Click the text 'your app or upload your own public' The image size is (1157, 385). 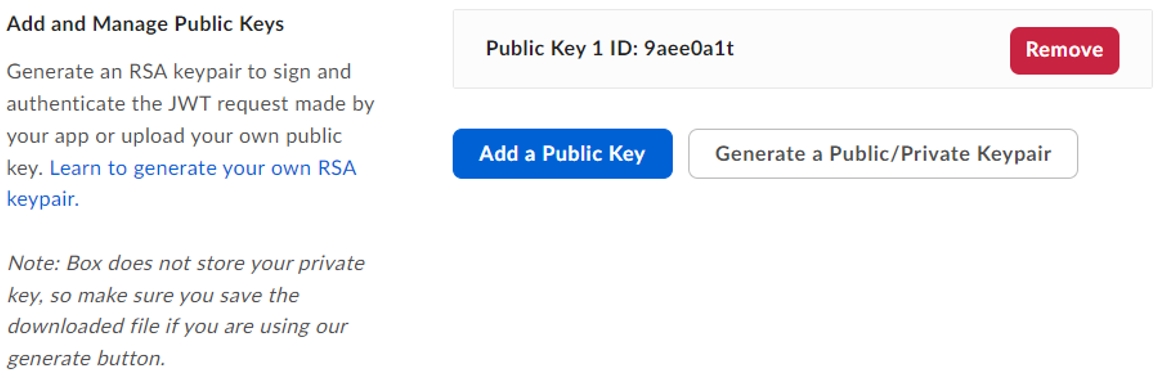pos(174,136)
